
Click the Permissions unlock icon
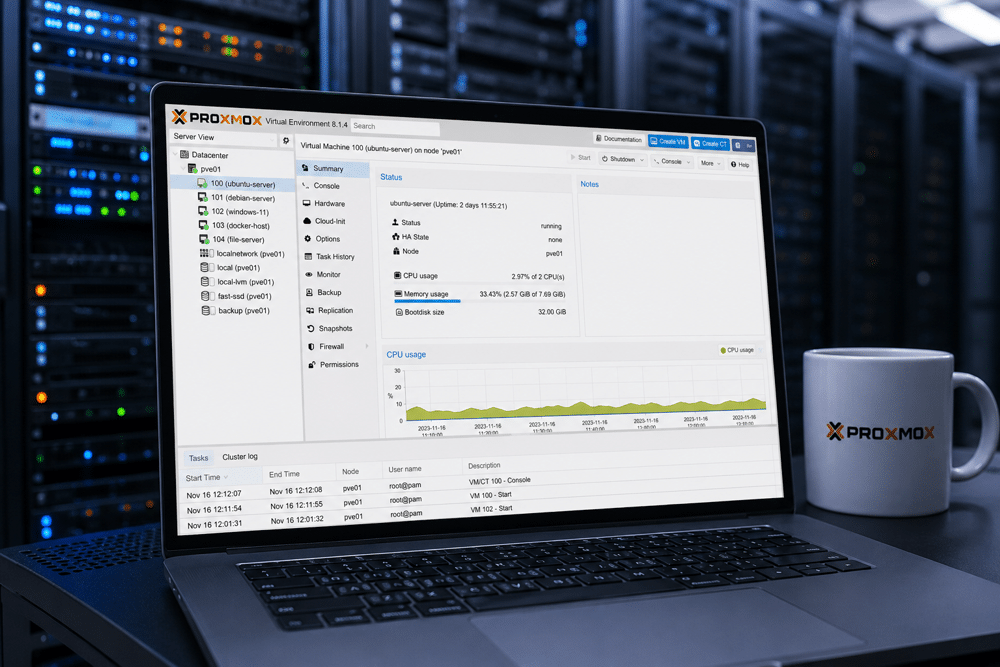click(312, 365)
